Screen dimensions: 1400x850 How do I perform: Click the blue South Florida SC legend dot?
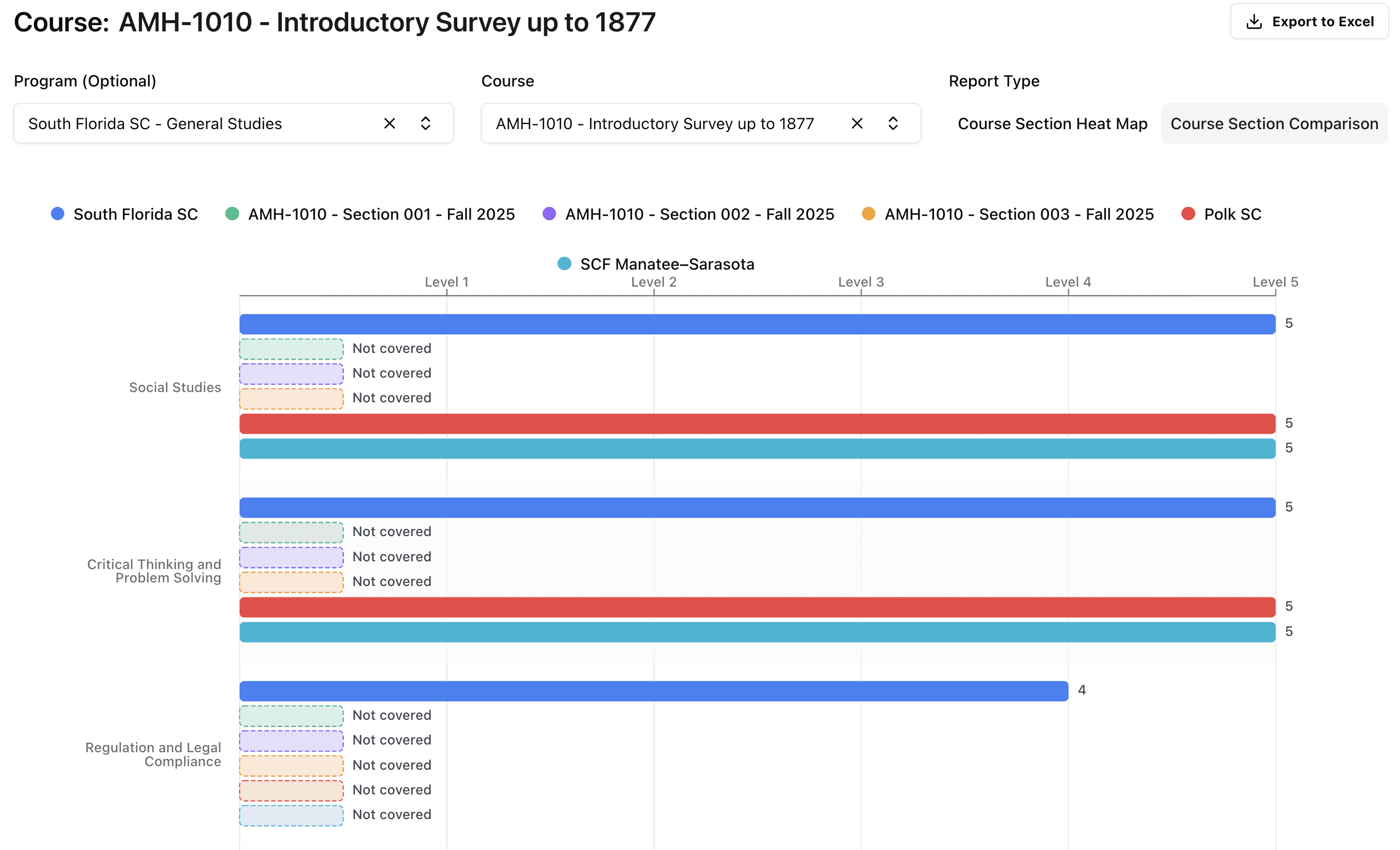[58, 214]
